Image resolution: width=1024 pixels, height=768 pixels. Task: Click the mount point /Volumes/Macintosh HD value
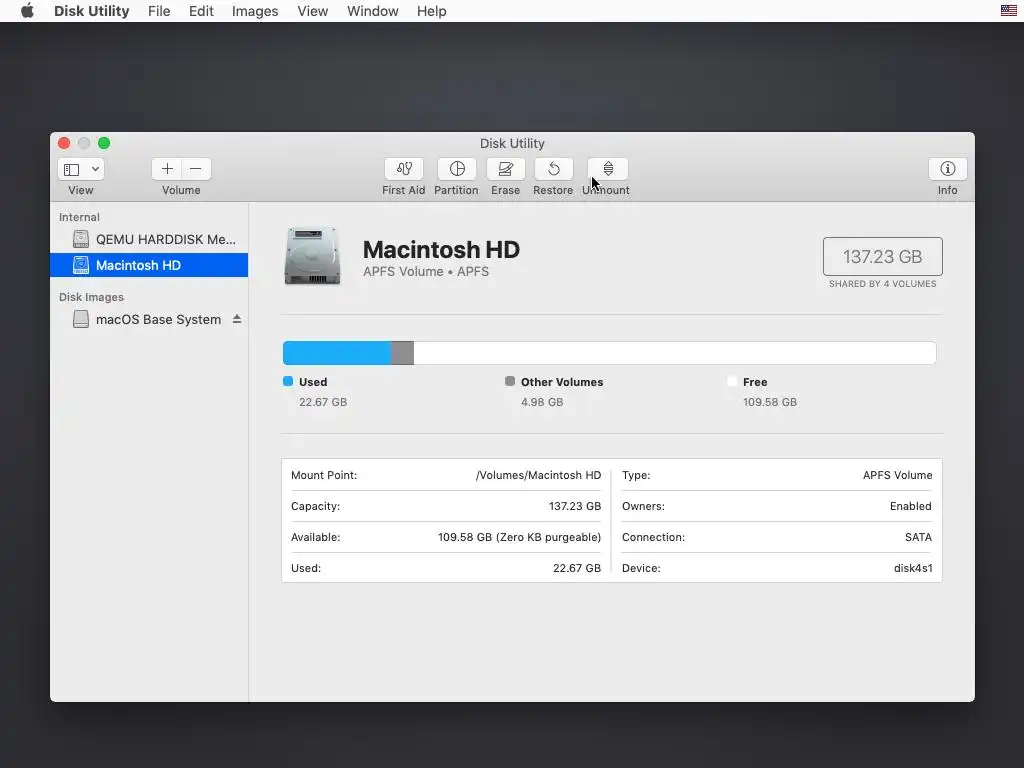pos(538,475)
